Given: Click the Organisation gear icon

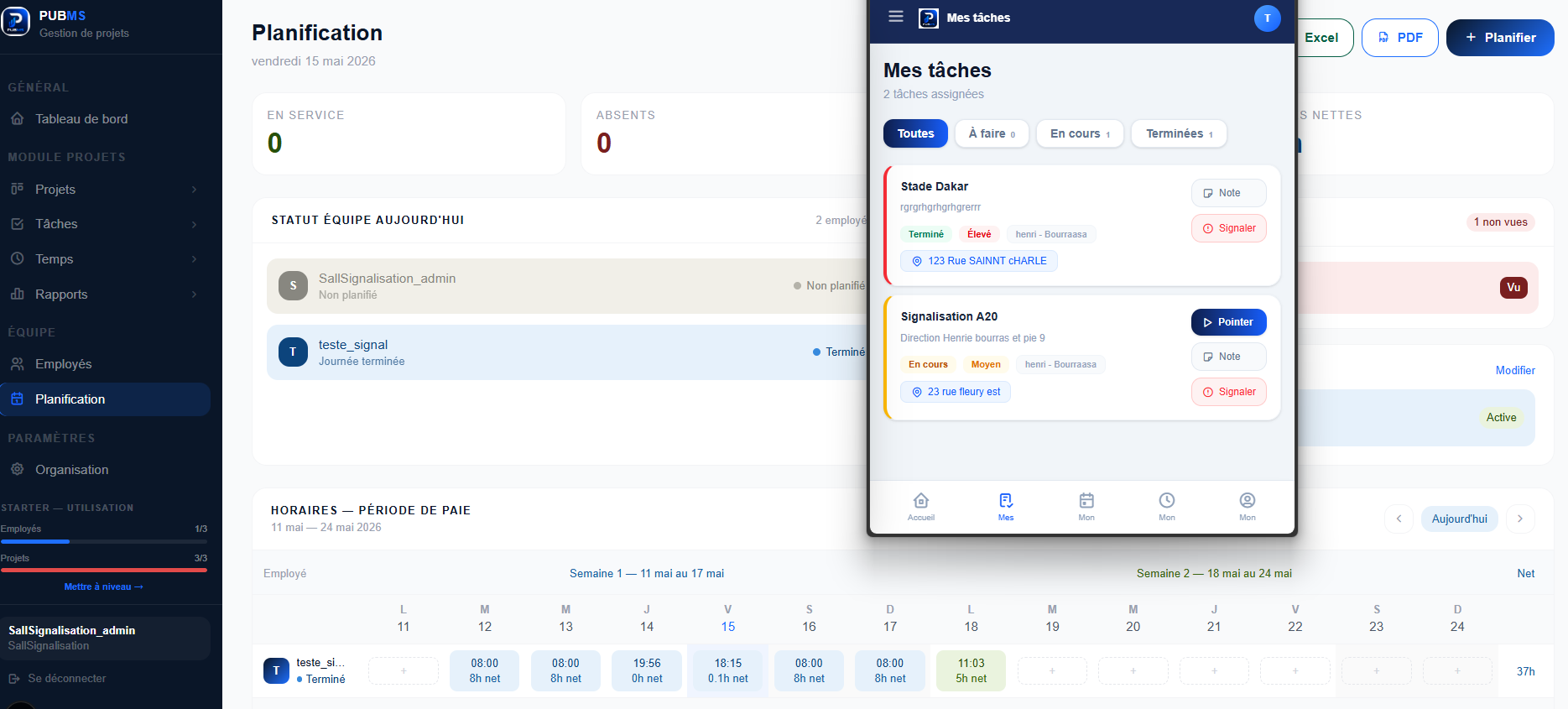Looking at the screenshot, I should click(x=17, y=469).
